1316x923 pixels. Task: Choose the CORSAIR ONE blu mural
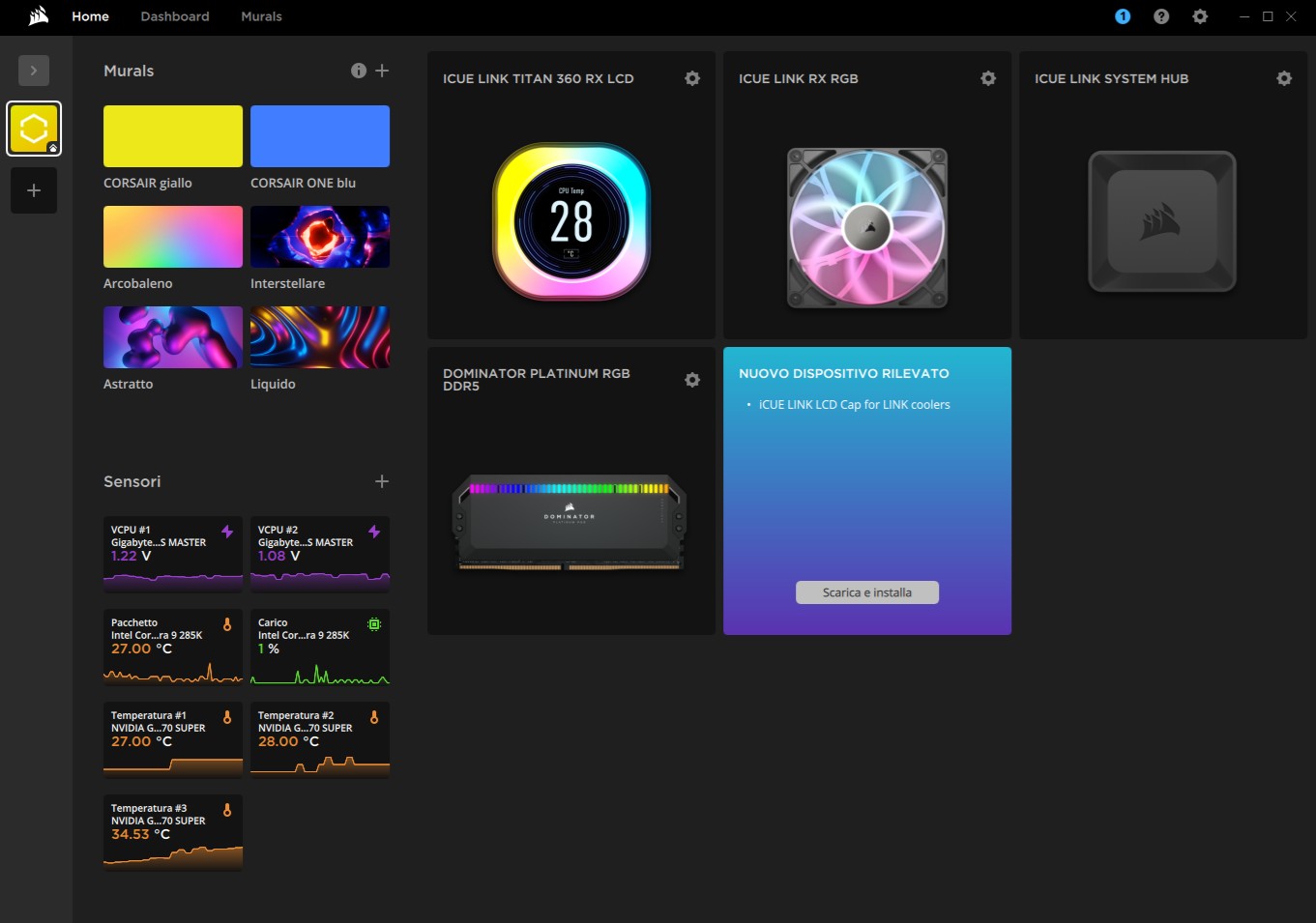(320, 136)
